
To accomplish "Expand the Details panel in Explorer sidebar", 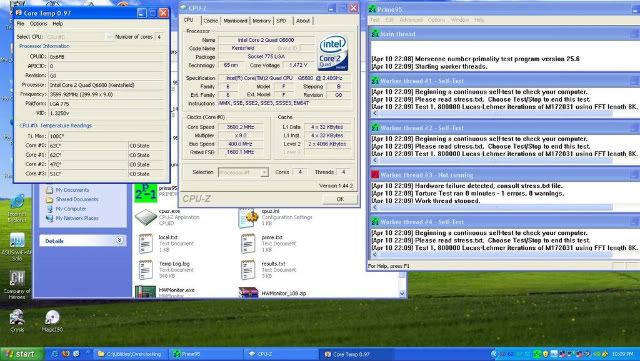I will [119, 241].
